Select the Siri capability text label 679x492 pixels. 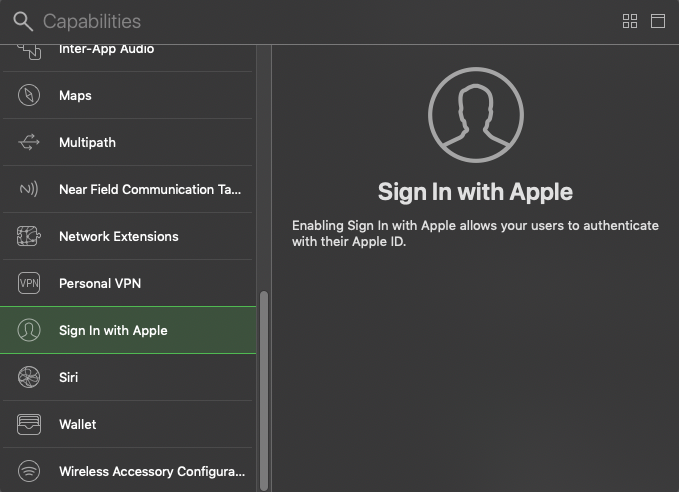(x=68, y=378)
